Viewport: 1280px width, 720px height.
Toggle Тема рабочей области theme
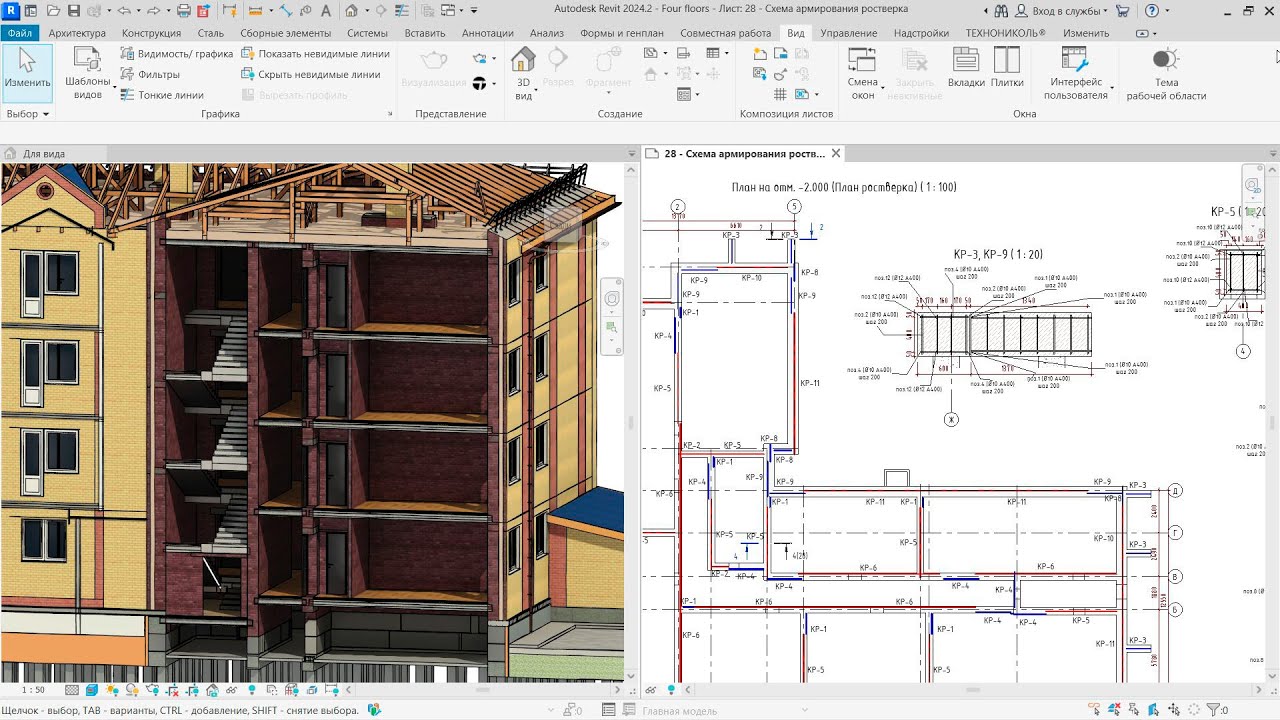(x=1166, y=74)
